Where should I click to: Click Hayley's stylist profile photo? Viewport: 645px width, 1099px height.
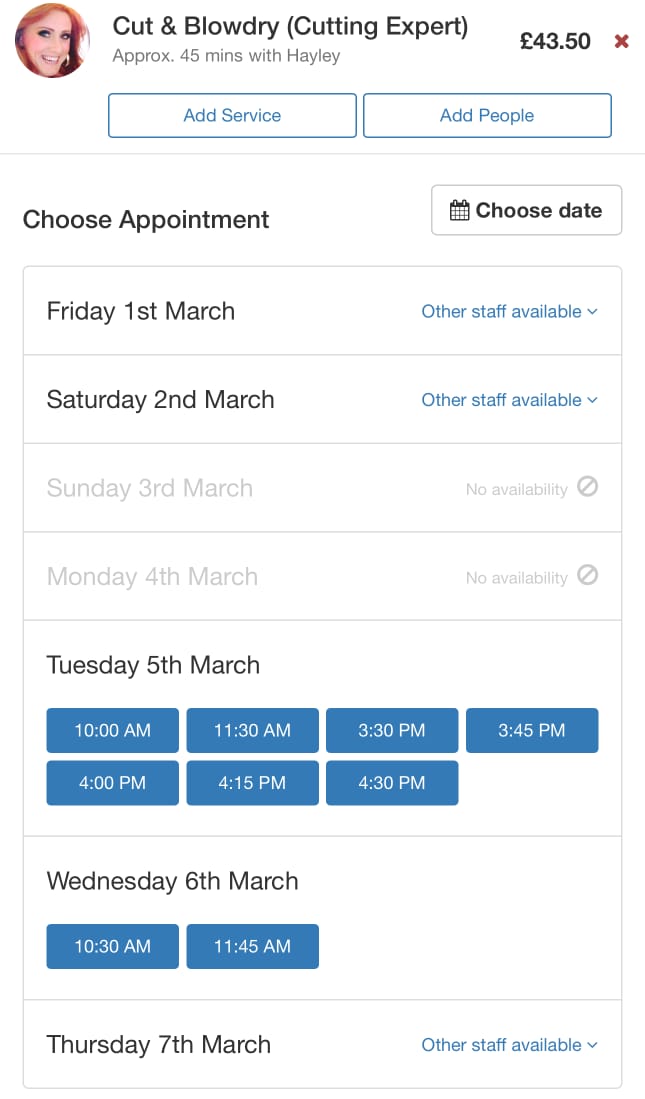pos(52,40)
